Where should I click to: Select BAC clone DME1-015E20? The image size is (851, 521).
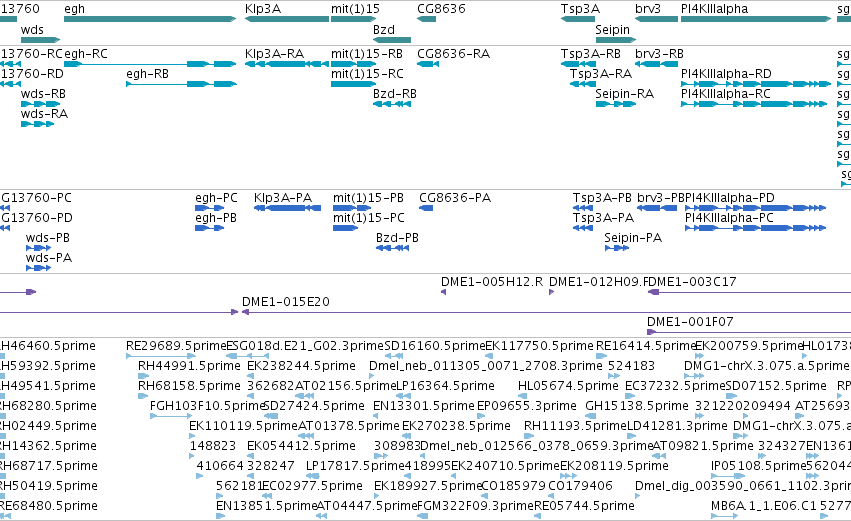tap(547, 312)
